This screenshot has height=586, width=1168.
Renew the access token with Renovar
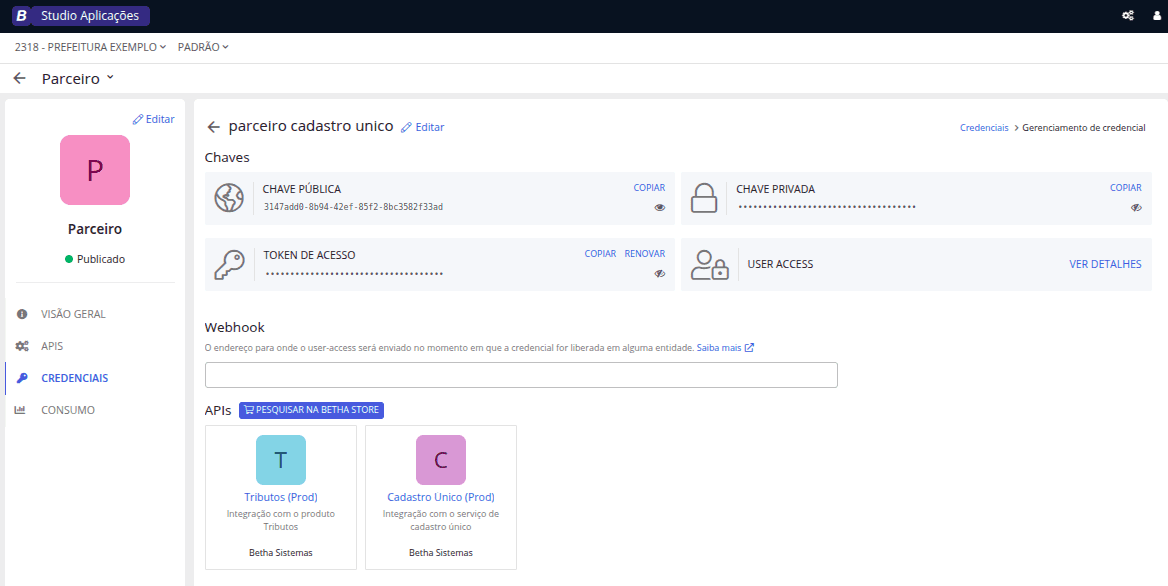(644, 254)
